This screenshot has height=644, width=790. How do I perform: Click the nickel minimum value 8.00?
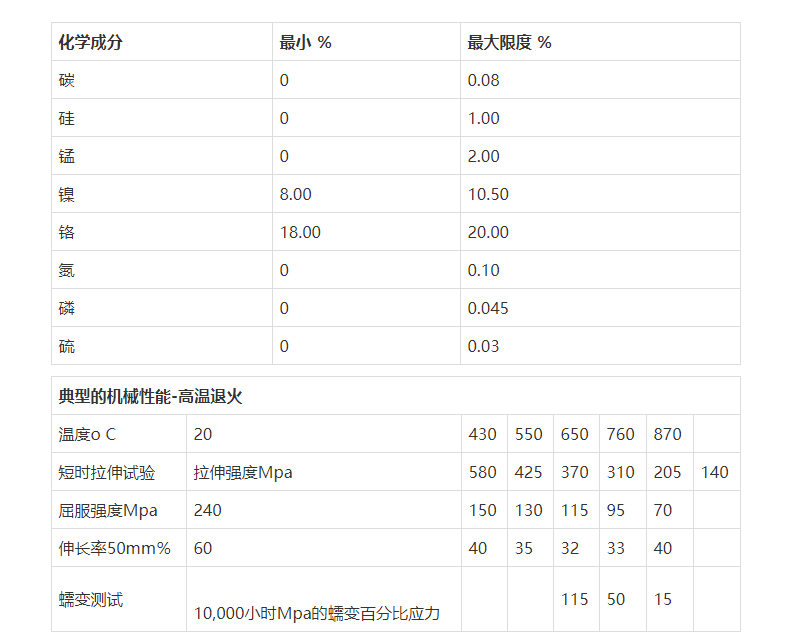point(295,195)
